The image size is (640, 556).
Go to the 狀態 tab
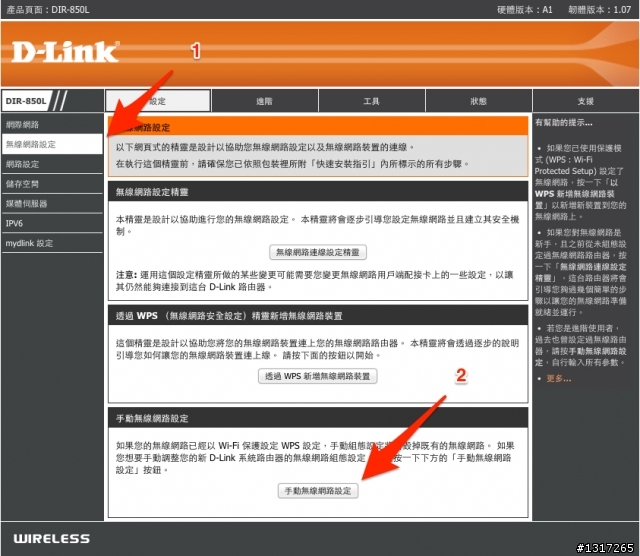[478, 101]
